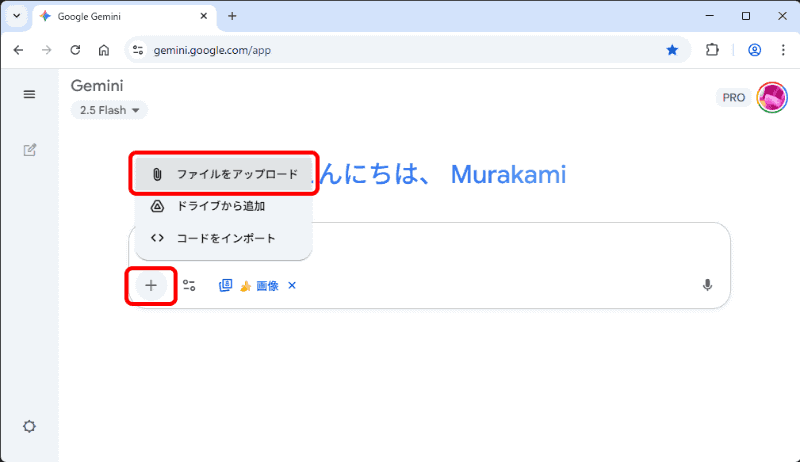Open the main menu hamburger icon

(29, 94)
